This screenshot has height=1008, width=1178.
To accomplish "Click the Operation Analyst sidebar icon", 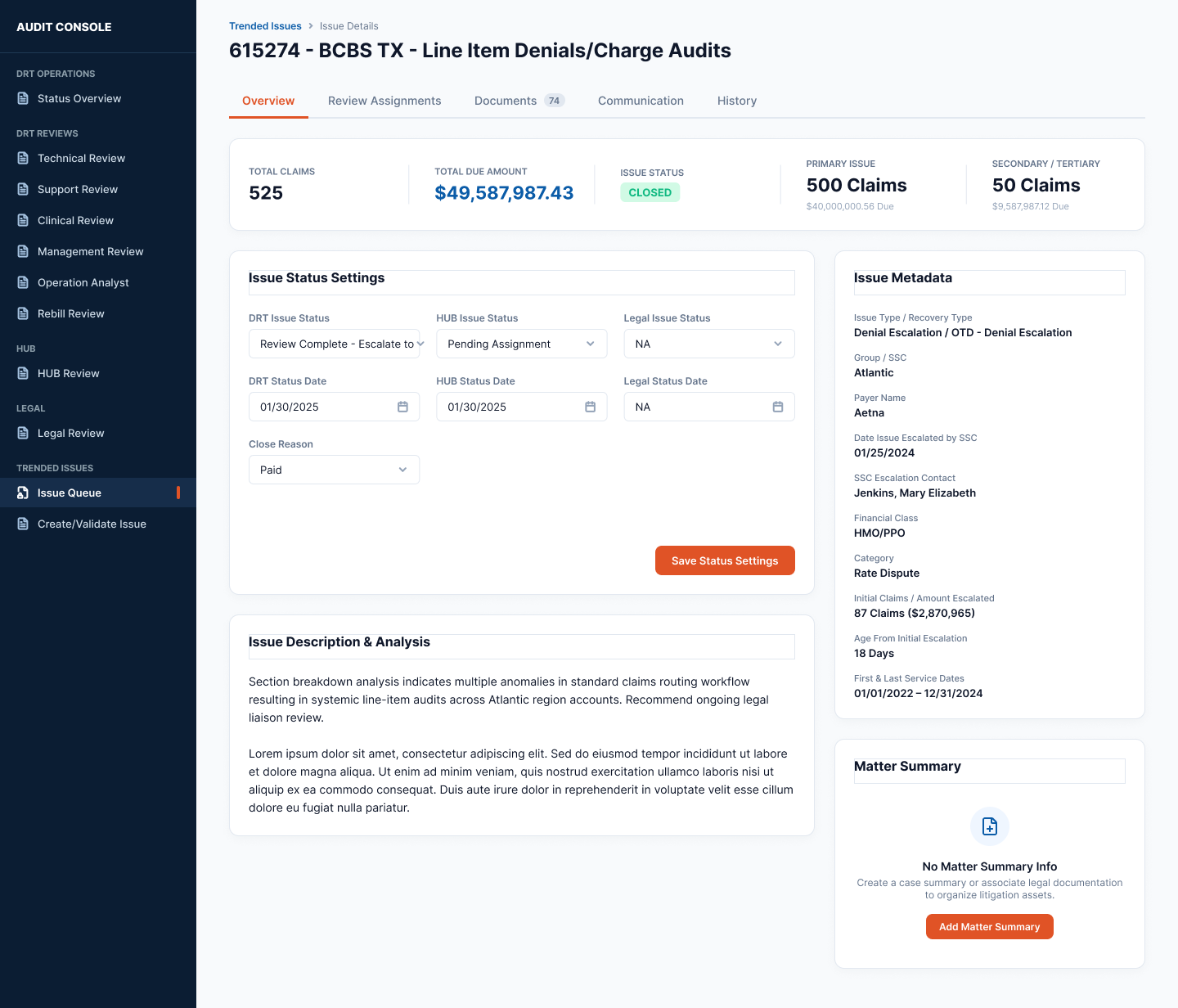I will (23, 282).
